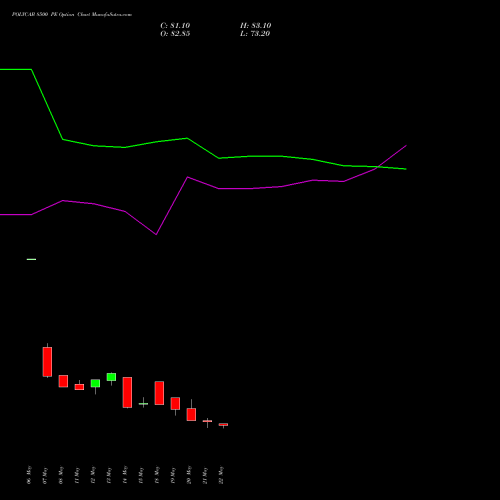This screenshot has width=500, height=500.
Task: Click the '11 May' date axis label
Action: point(77,475)
